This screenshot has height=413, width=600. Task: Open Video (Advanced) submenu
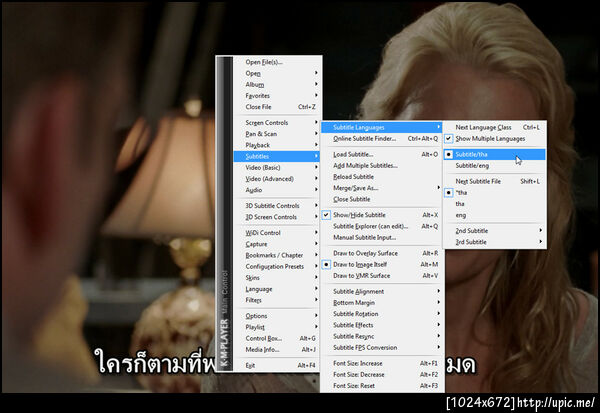[x=276, y=179]
